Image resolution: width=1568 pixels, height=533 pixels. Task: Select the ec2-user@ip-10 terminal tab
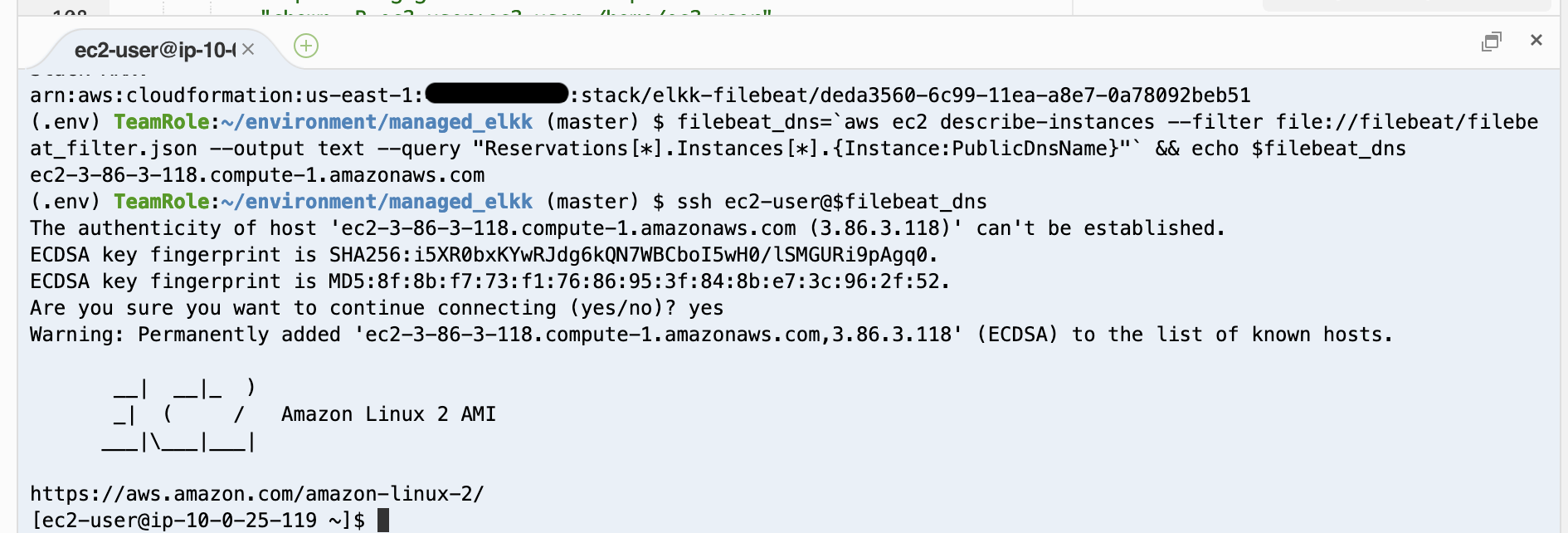click(155, 51)
